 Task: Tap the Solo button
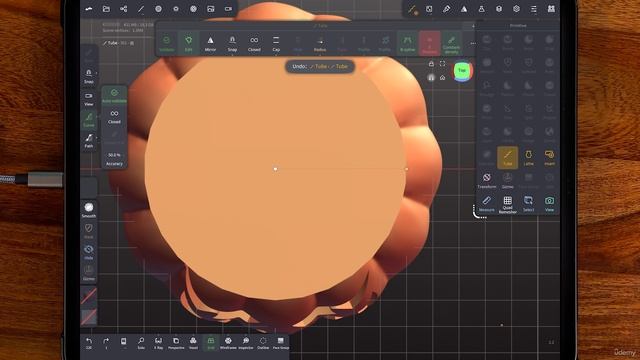click(x=141, y=343)
